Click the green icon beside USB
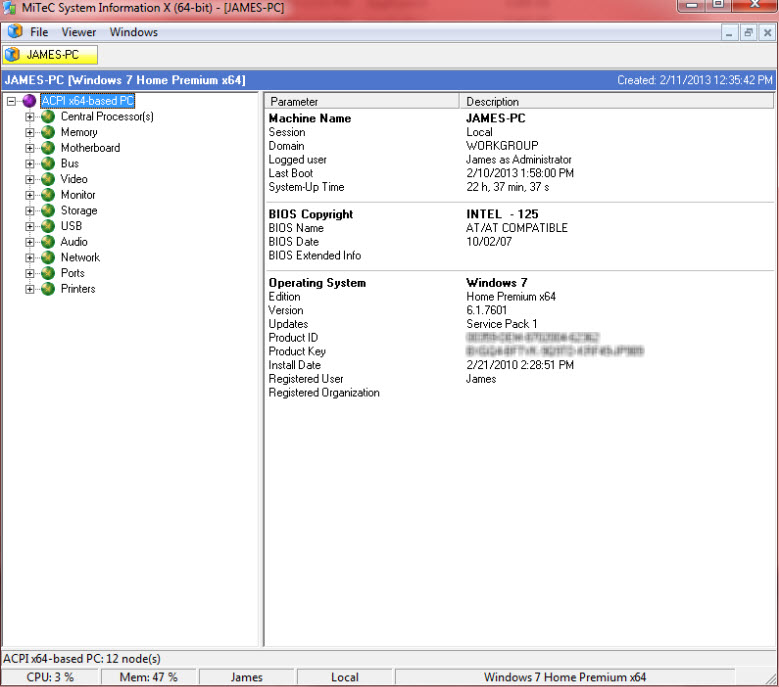This screenshot has height=687, width=779. click(48, 227)
